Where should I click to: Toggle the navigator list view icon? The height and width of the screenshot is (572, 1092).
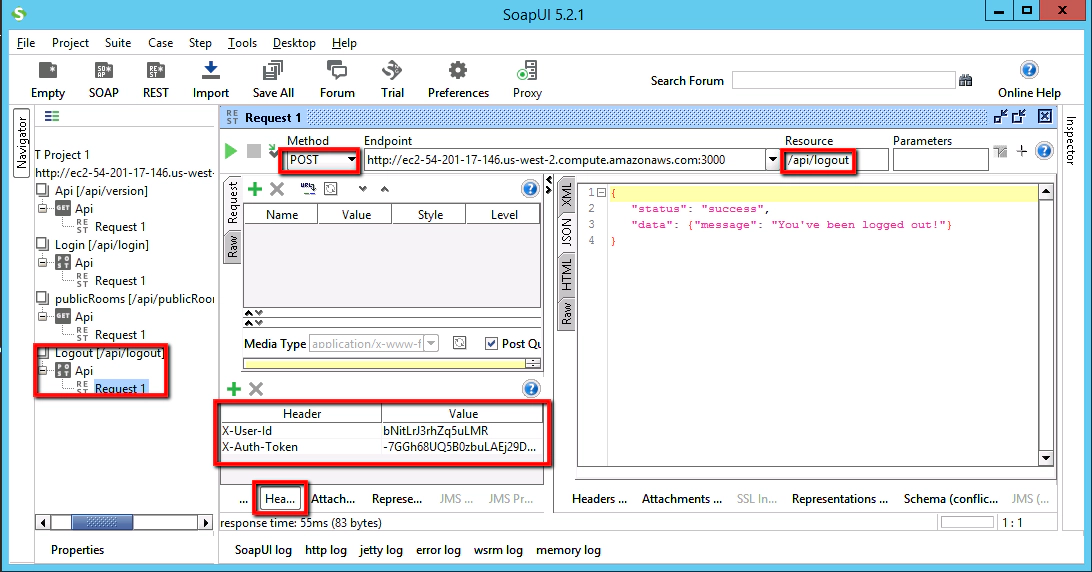click(x=52, y=116)
